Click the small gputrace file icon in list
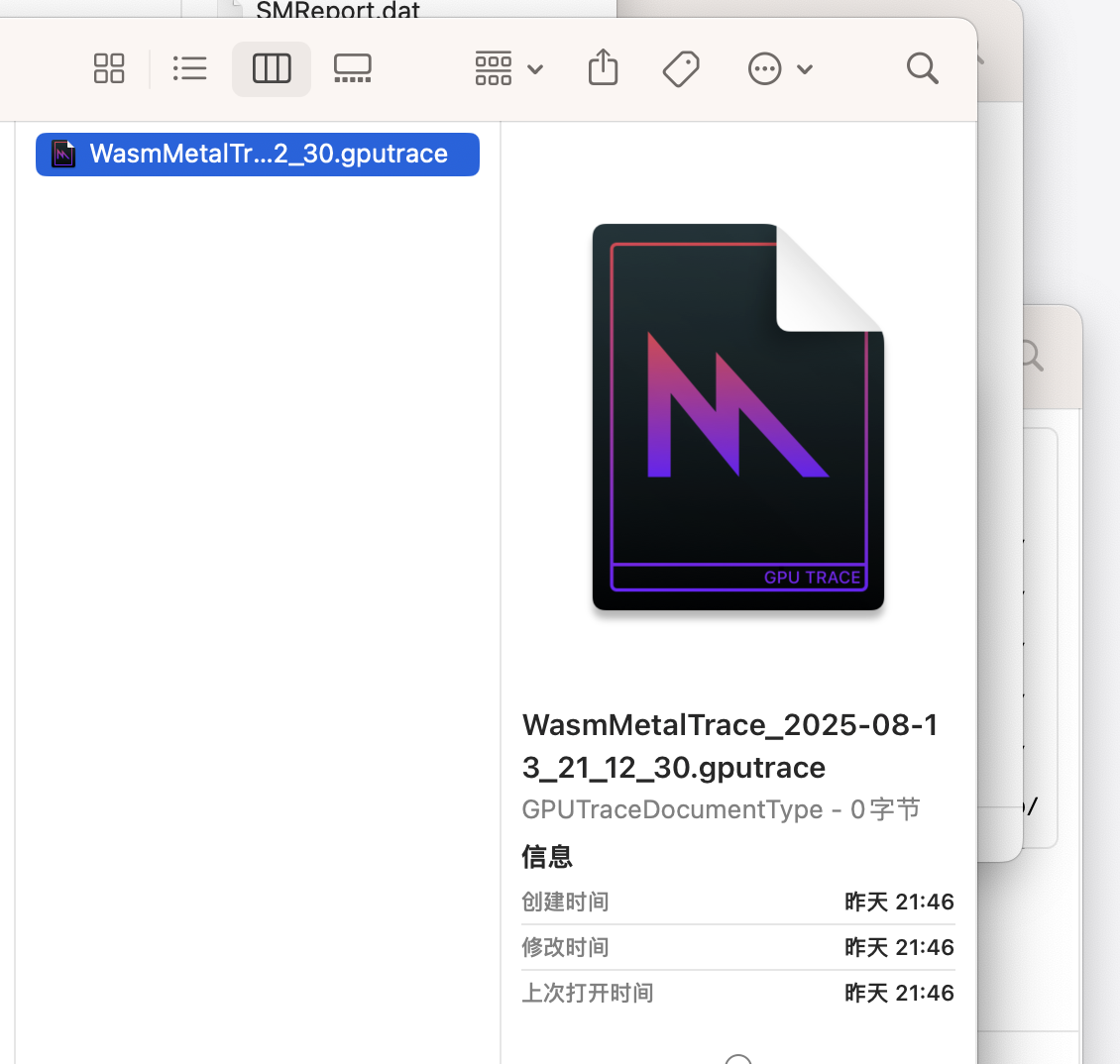 pos(63,155)
